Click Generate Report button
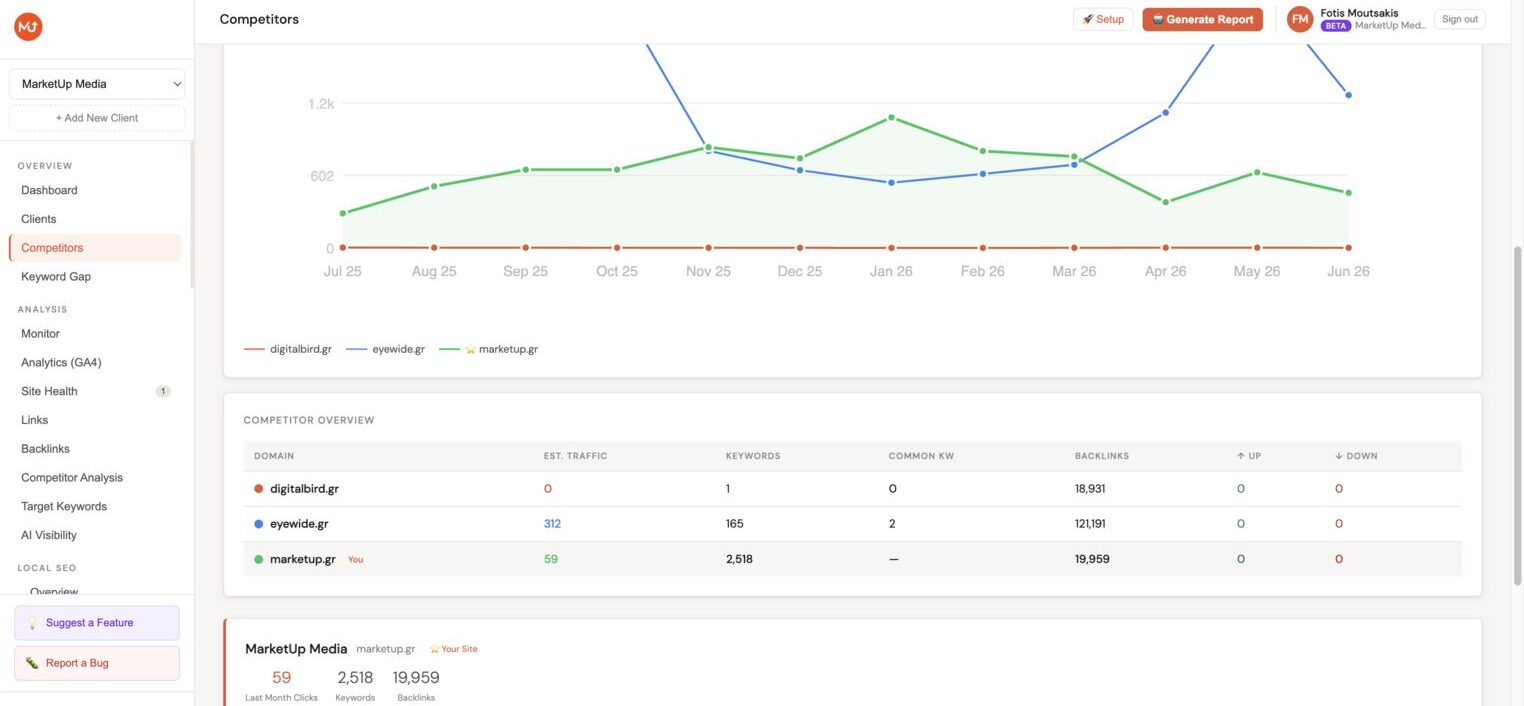 pyautogui.click(x=1202, y=19)
